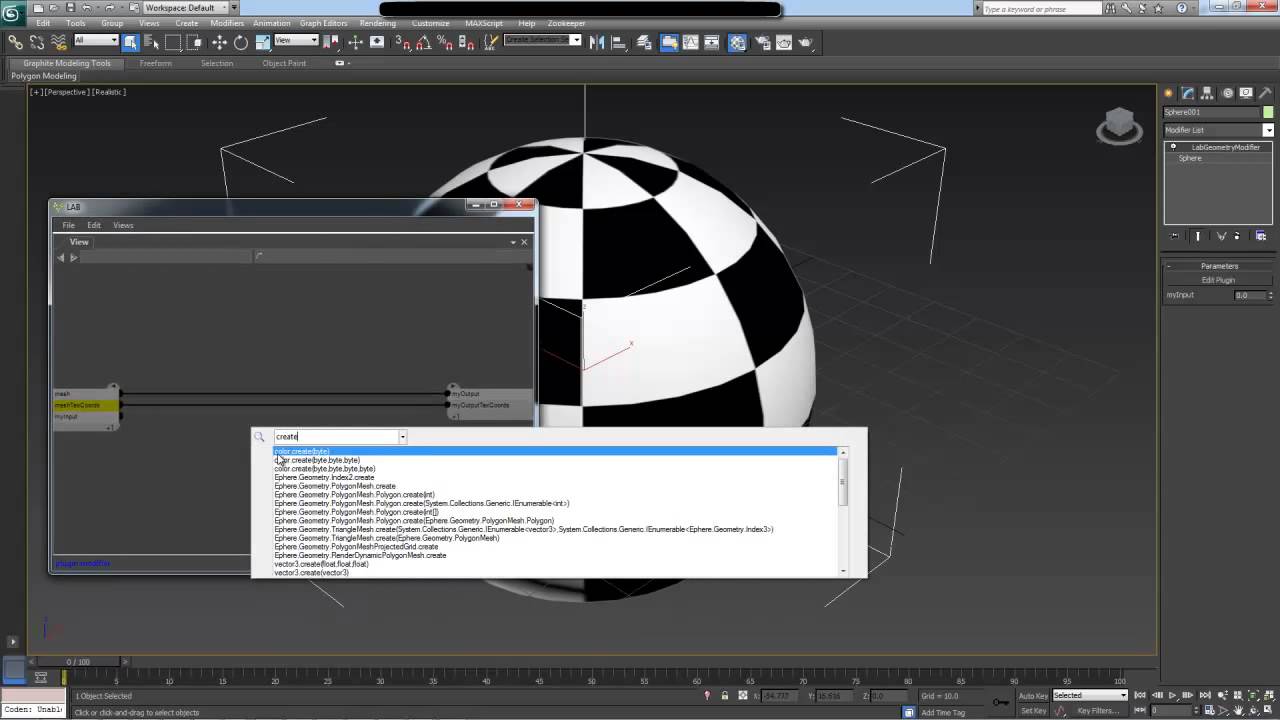Toggle the Spinner Snap icon
The image size is (1280, 720).
(x=466, y=42)
